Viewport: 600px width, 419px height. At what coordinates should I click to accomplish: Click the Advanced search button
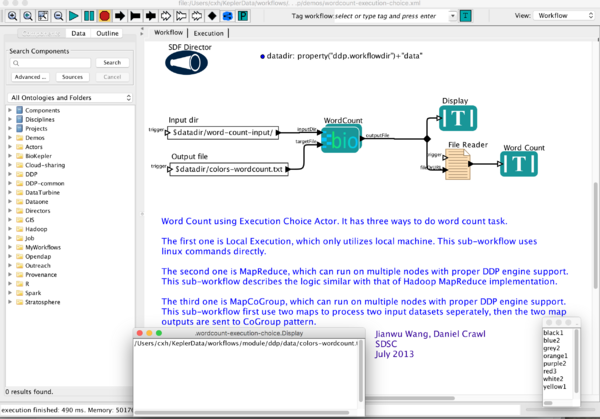click(x=30, y=77)
